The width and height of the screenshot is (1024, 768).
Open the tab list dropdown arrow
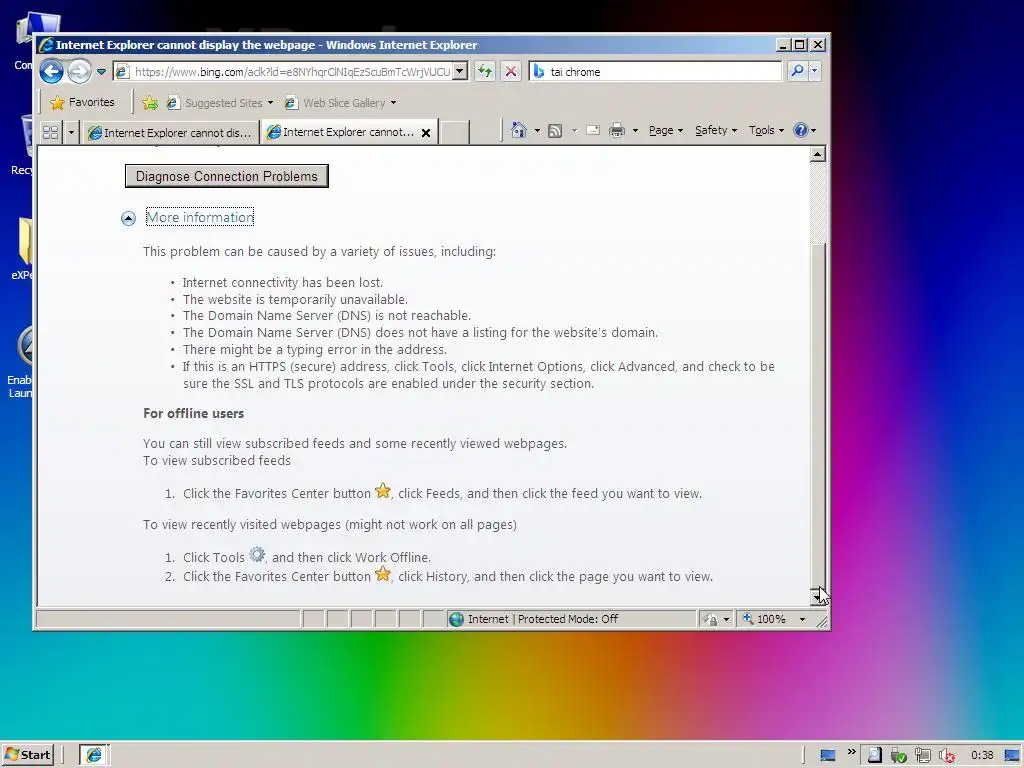pos(71,132)
